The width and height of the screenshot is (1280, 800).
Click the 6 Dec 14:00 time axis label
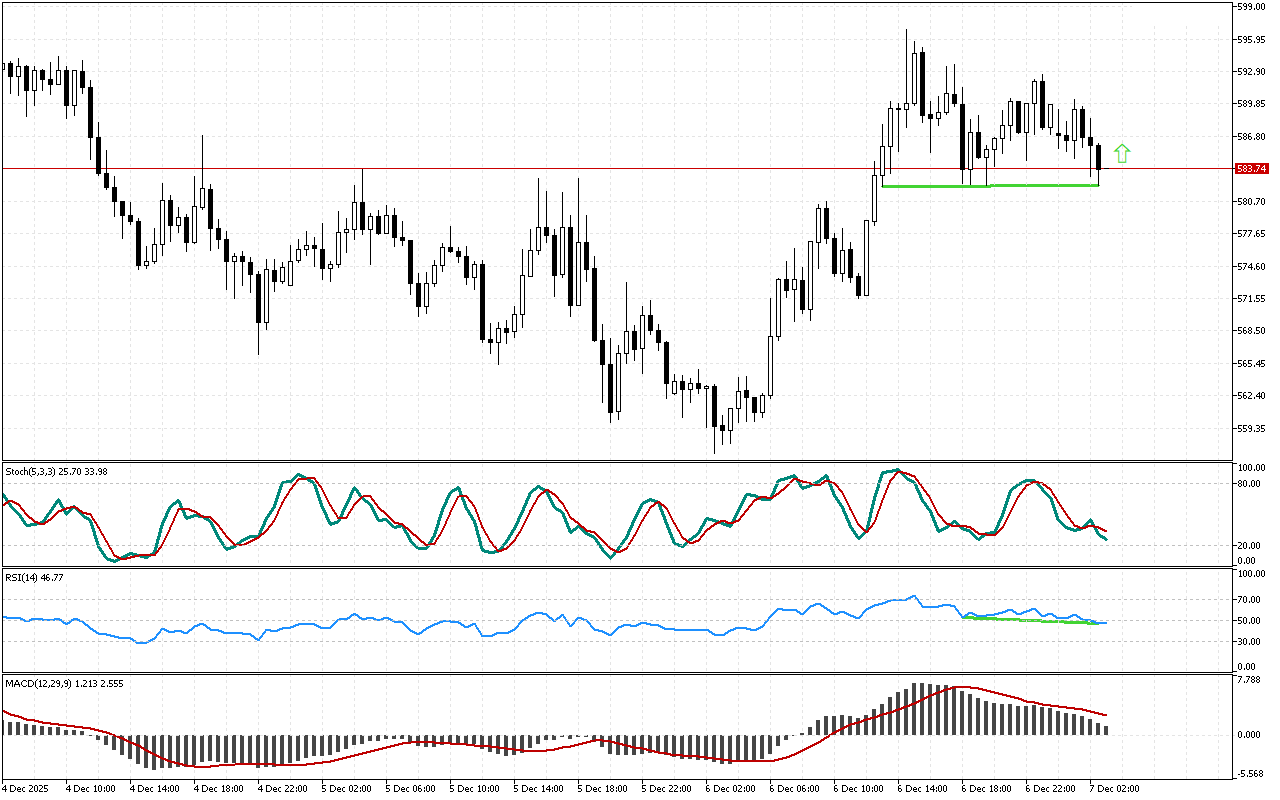(x=922, y=788)
